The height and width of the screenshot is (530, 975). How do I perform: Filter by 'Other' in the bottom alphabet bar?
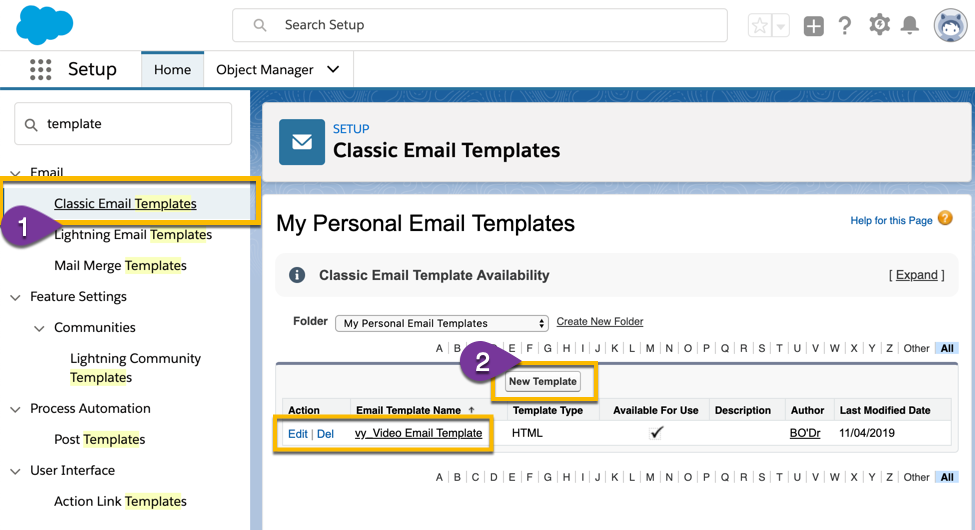[916, 477]
